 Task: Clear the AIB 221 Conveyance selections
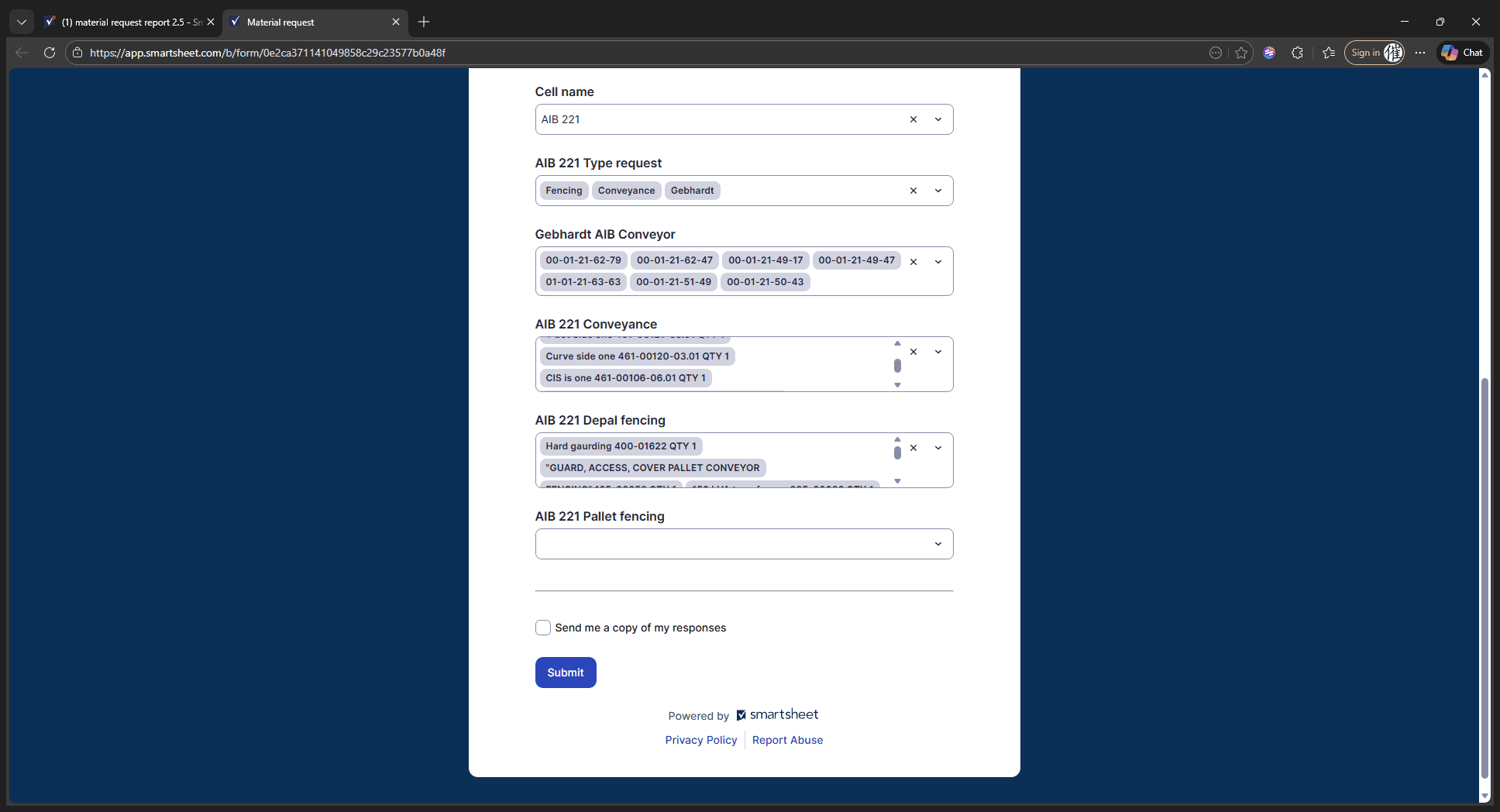tap(913, 352)
